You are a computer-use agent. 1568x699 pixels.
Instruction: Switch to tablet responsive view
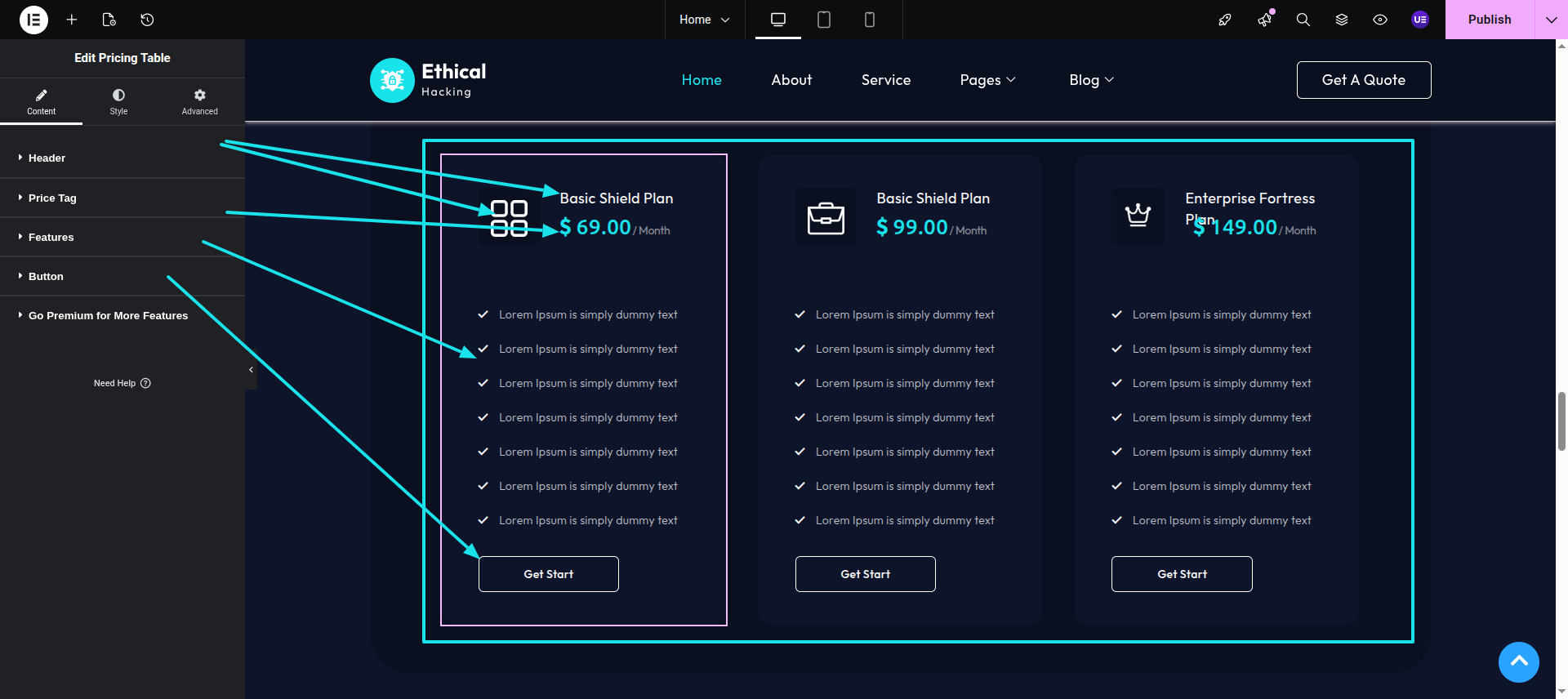coord(824,20)
